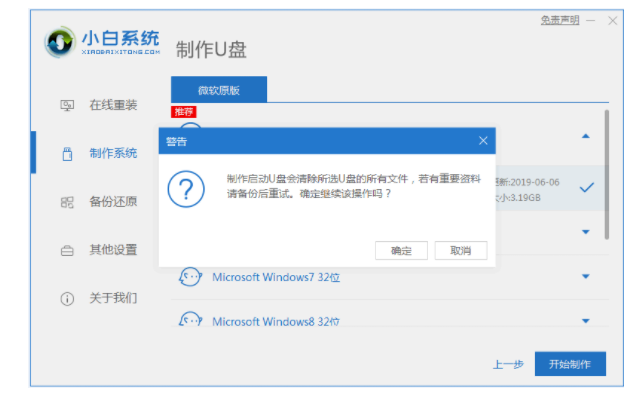
Task: Switch to the 微软原版 tab
Action: pos(219,90)
